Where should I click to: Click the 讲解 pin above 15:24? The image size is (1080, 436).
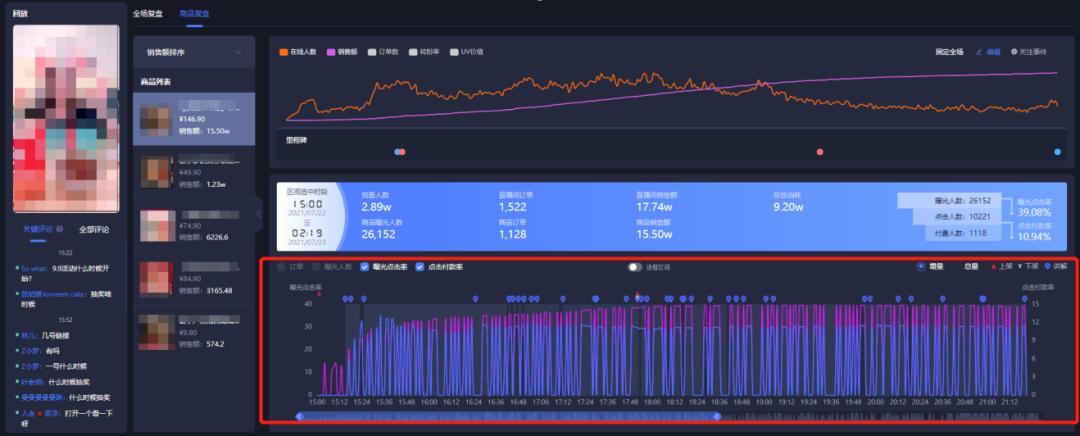pyautogui.click(x=364, y=298)
